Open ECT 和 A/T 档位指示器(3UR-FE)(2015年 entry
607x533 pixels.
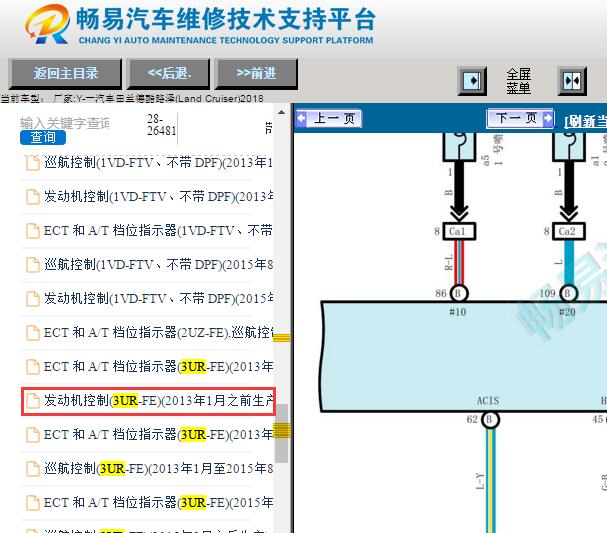click(x=158, y=503)
